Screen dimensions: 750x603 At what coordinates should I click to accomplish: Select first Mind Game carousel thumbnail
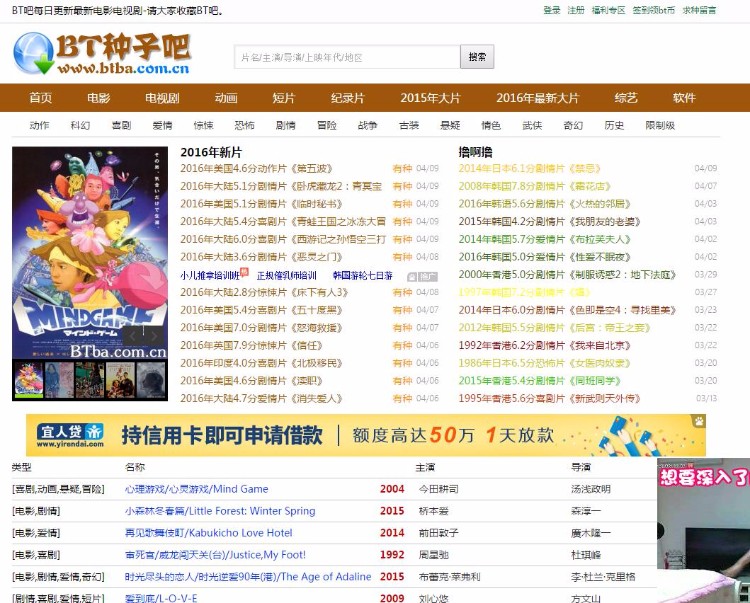tap(29, 380)
